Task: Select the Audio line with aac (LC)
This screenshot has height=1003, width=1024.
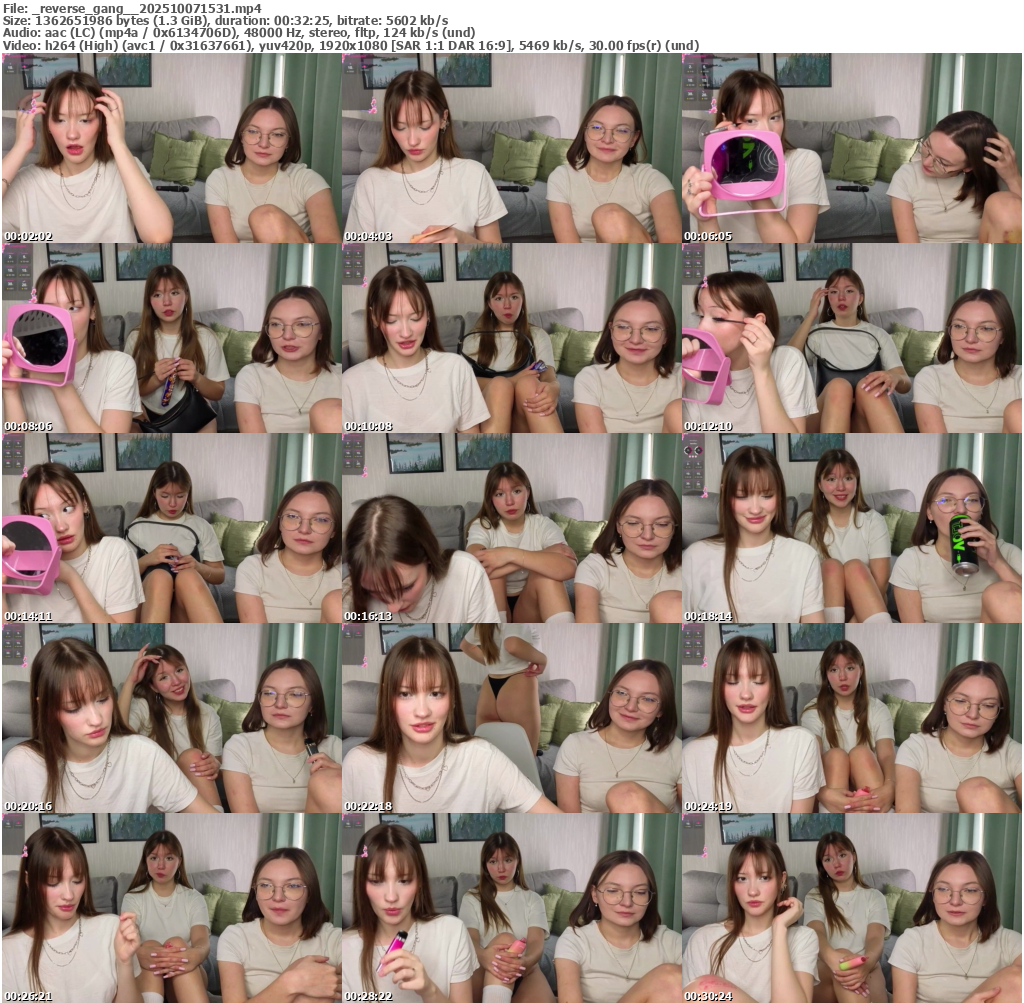Action: [239, 33]
